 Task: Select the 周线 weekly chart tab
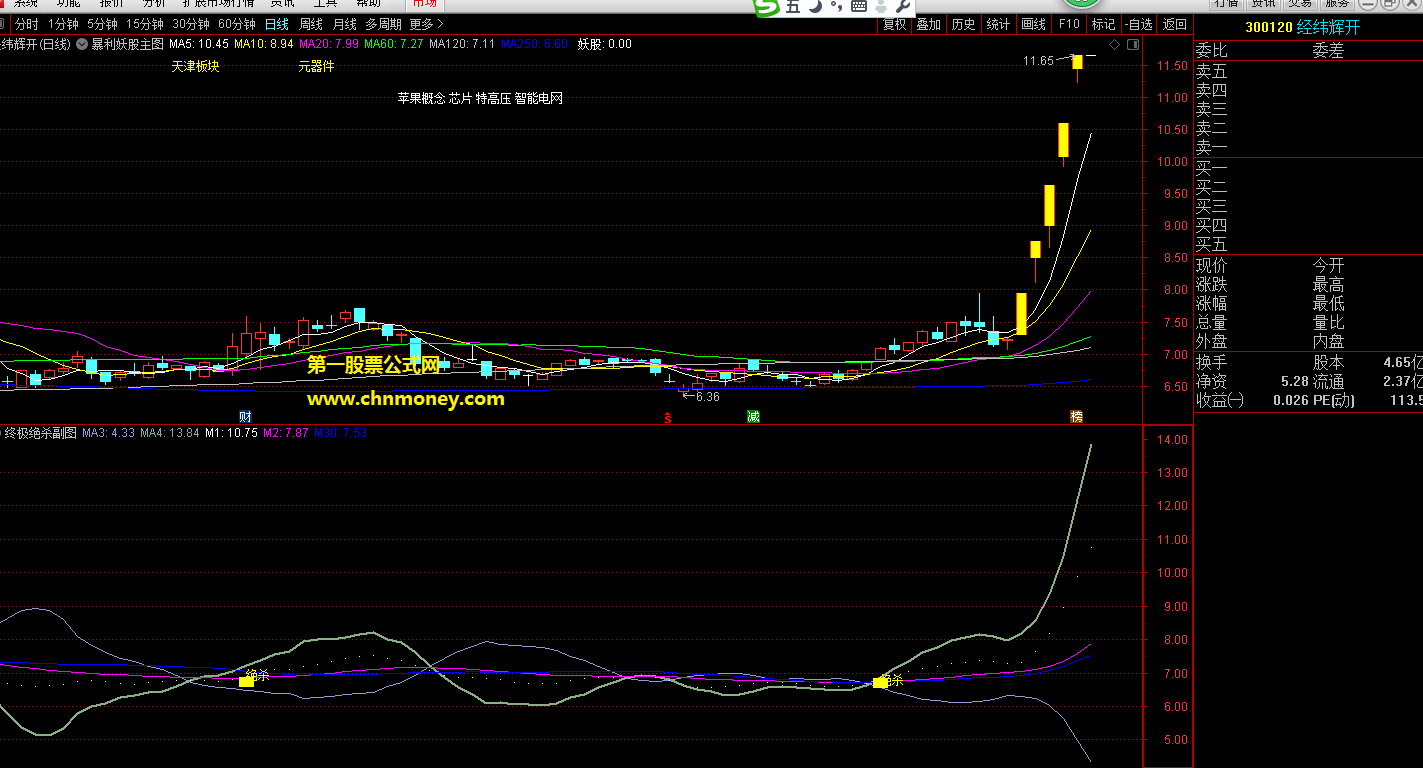point(311,24)
